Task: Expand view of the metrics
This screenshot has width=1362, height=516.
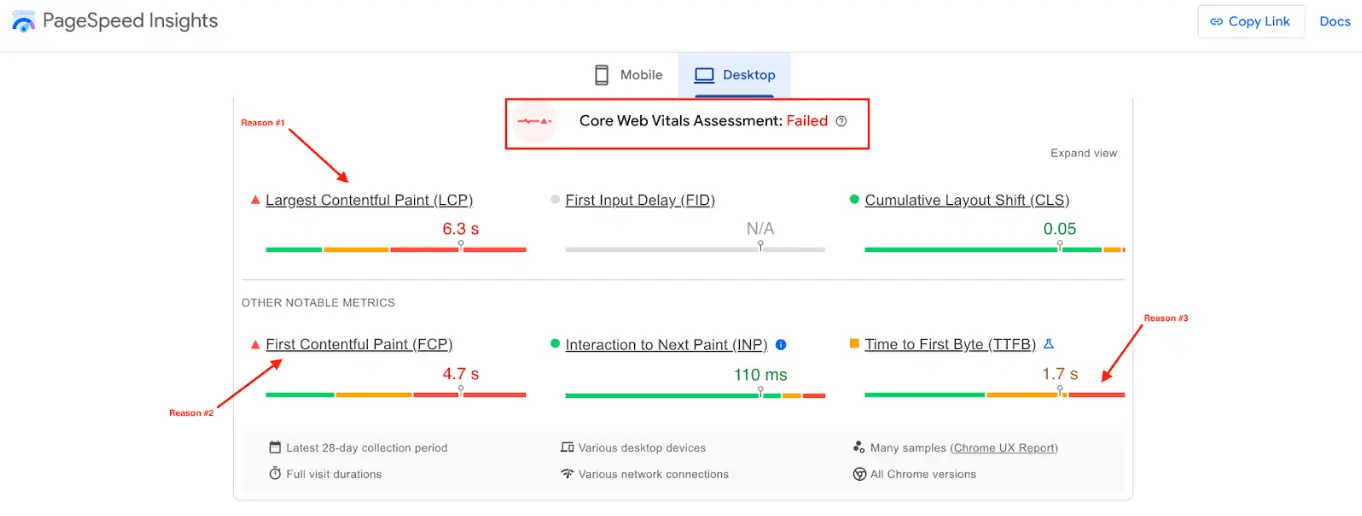Action: tap(1083, 153)
